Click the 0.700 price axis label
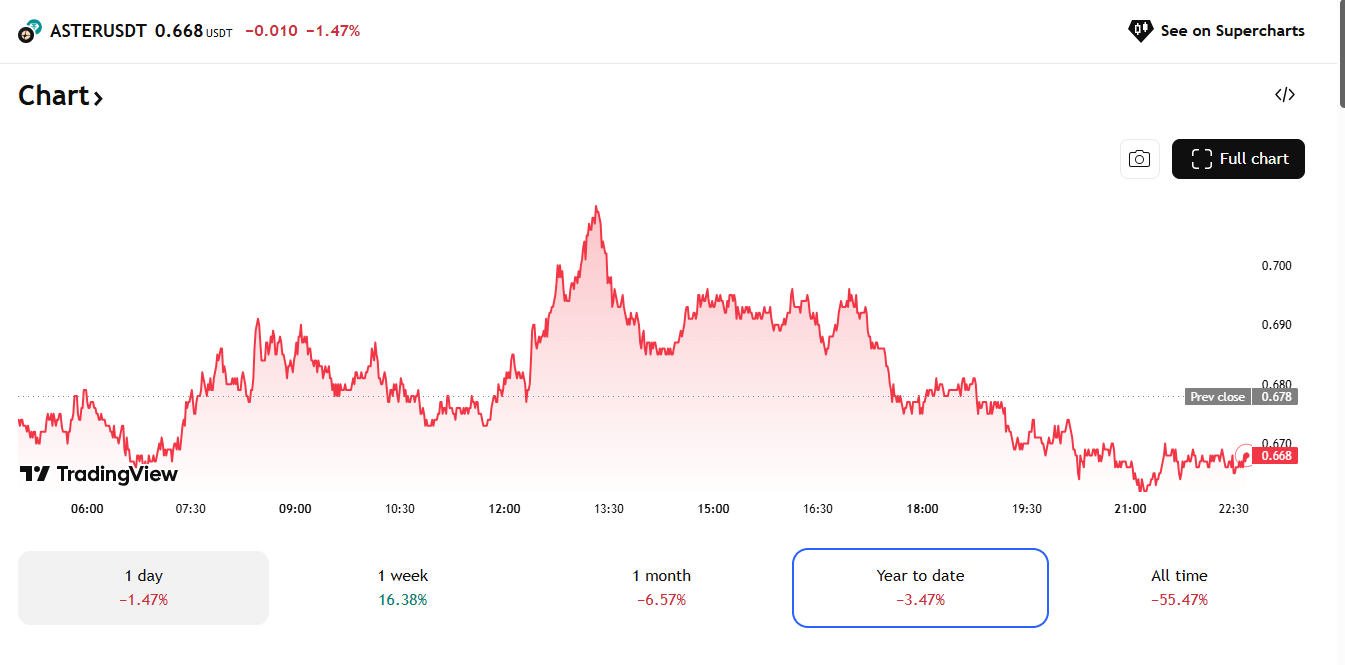The image size is (1345, 665). (x=1277, y=266)
